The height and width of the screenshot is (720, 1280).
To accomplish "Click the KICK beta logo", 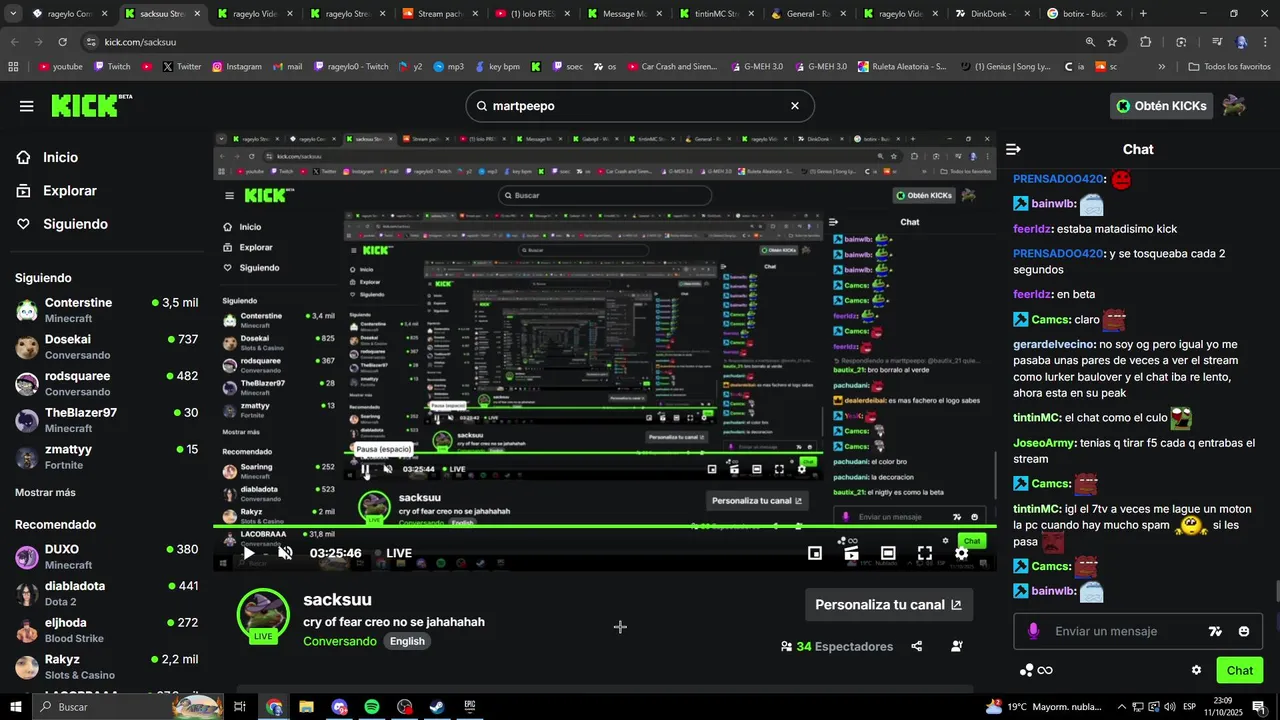I will [x=91, y=105].
